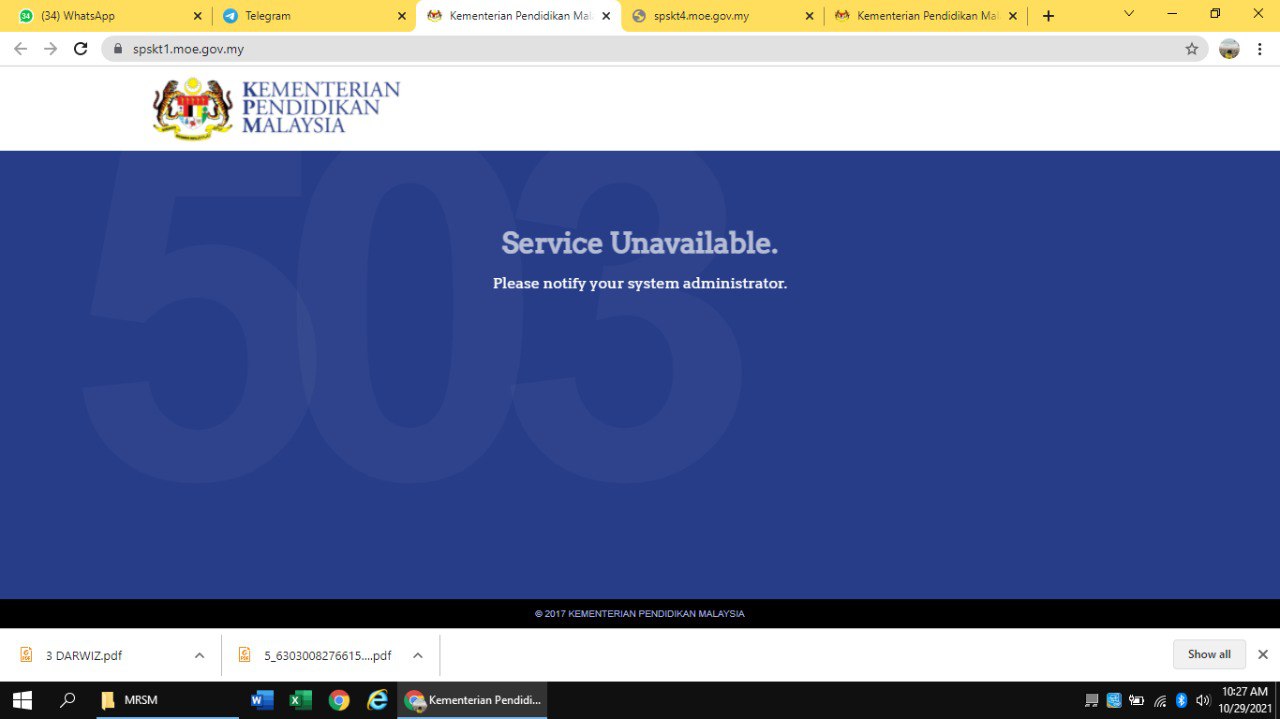The image size is (1280, 719).
Task: Close the Telegram tab
Action: point(402,16)
